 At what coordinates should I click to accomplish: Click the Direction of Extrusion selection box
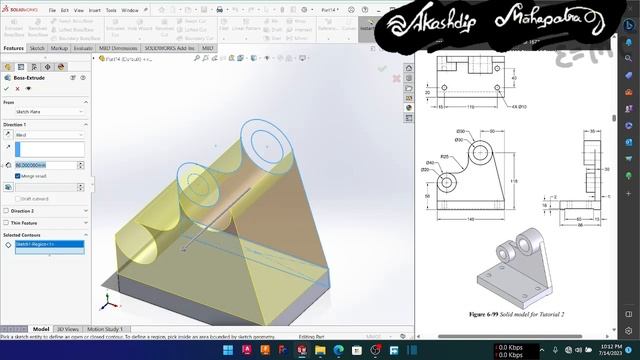[x=50, y=149]
